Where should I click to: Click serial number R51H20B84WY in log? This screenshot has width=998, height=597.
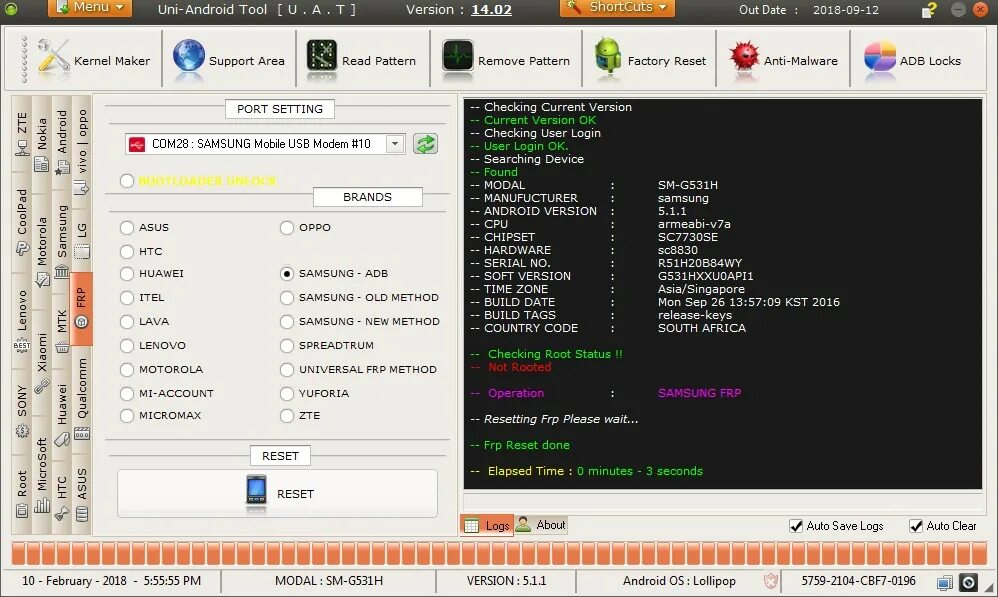(x=700, y=263)
